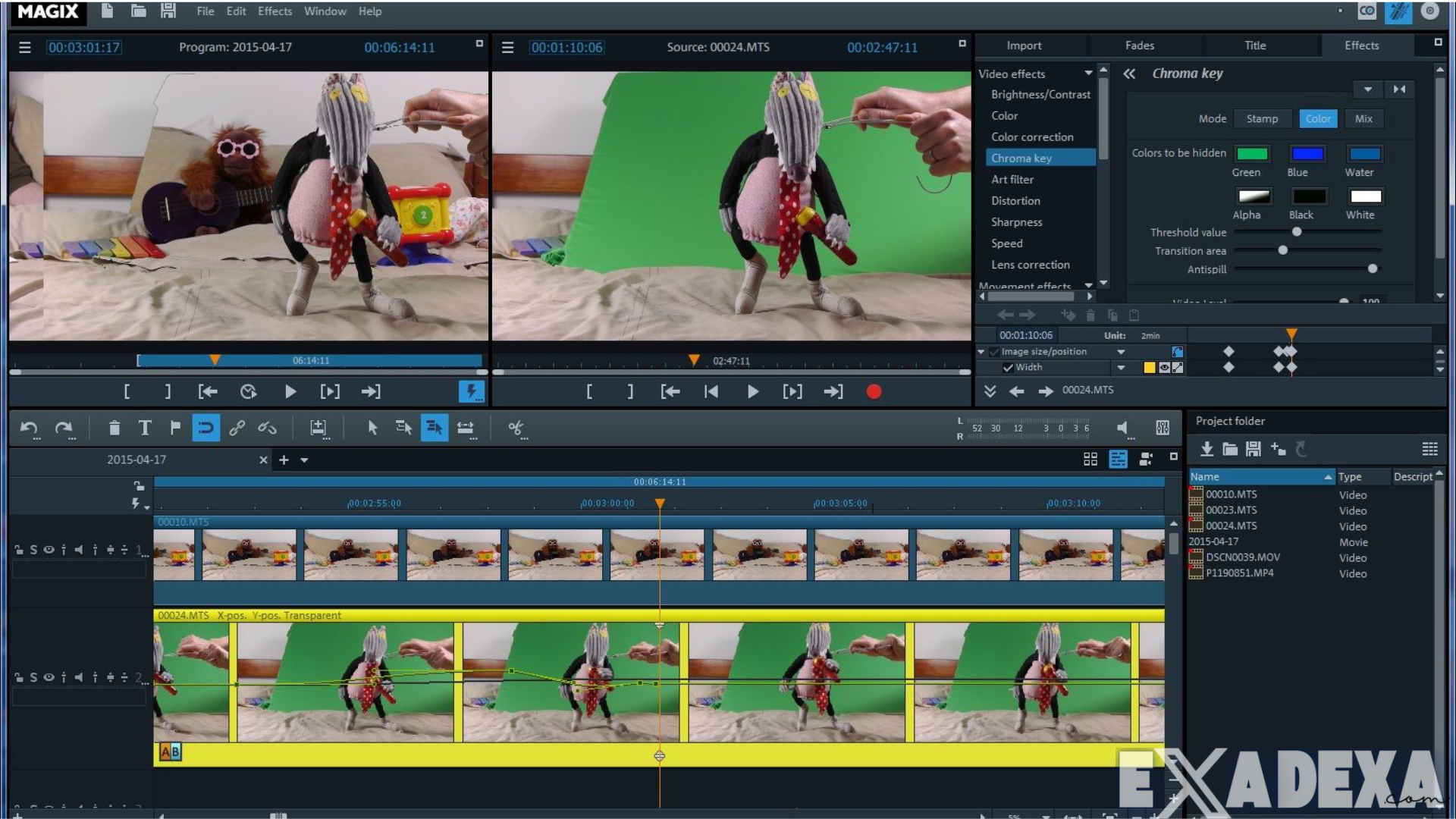The height and width of the screenshot is (819, 1456).
Task: Toggle the magnet snap icon
Action: point(206,428)
